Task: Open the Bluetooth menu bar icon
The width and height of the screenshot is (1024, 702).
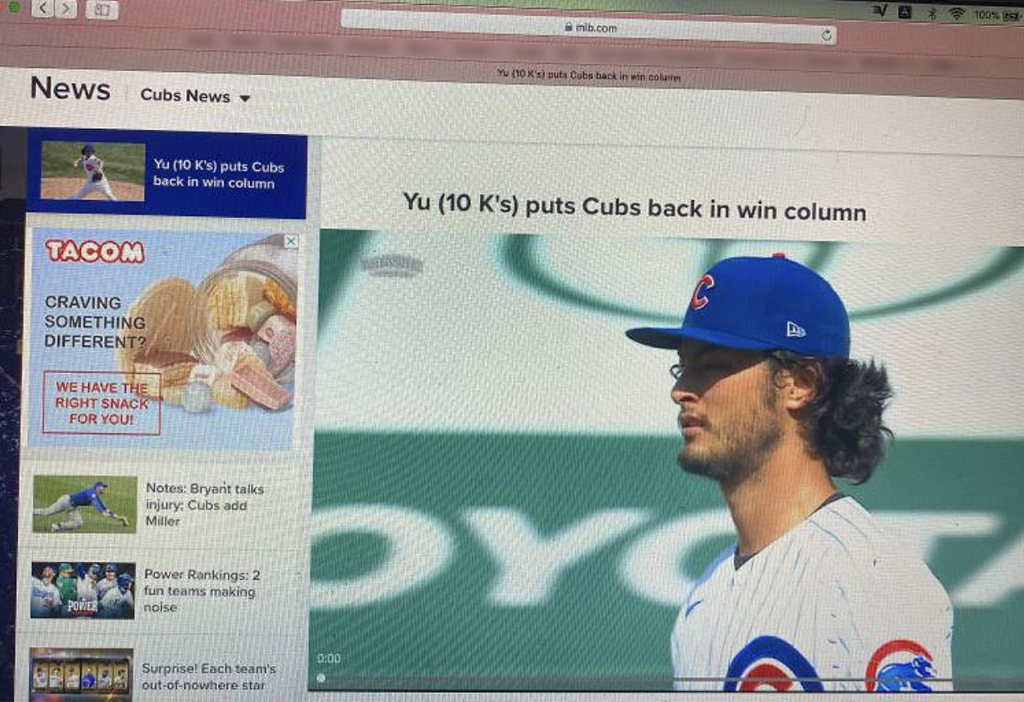Action: (x=932, y=13)
